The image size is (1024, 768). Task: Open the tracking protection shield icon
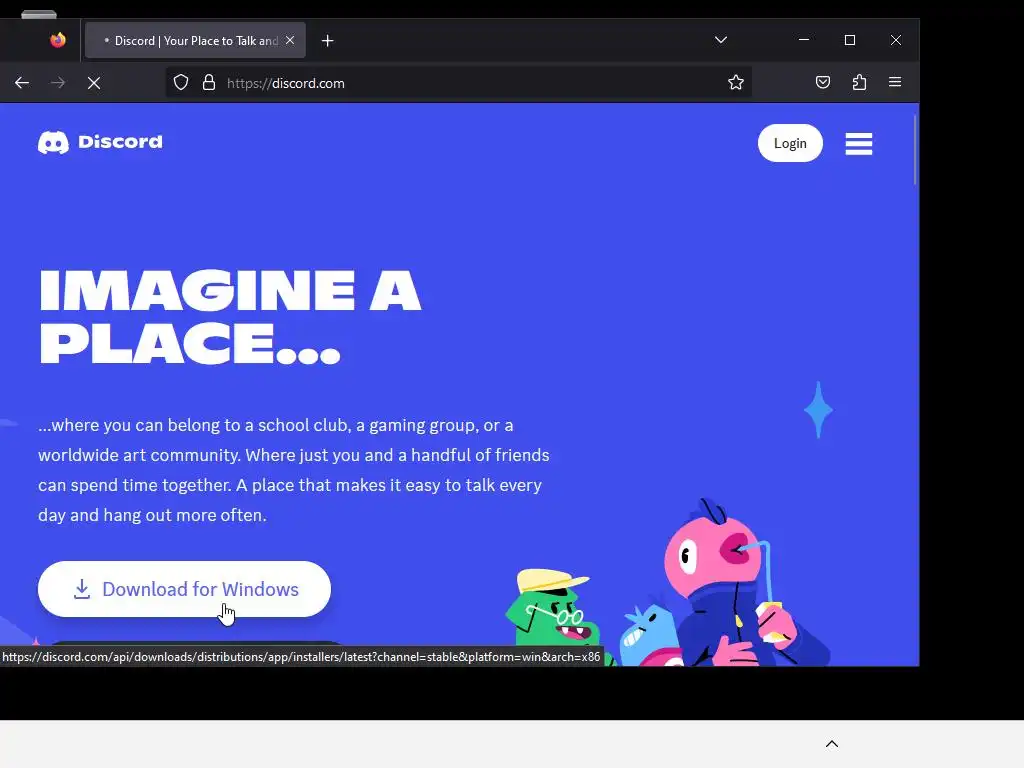[x=181, y=82]
